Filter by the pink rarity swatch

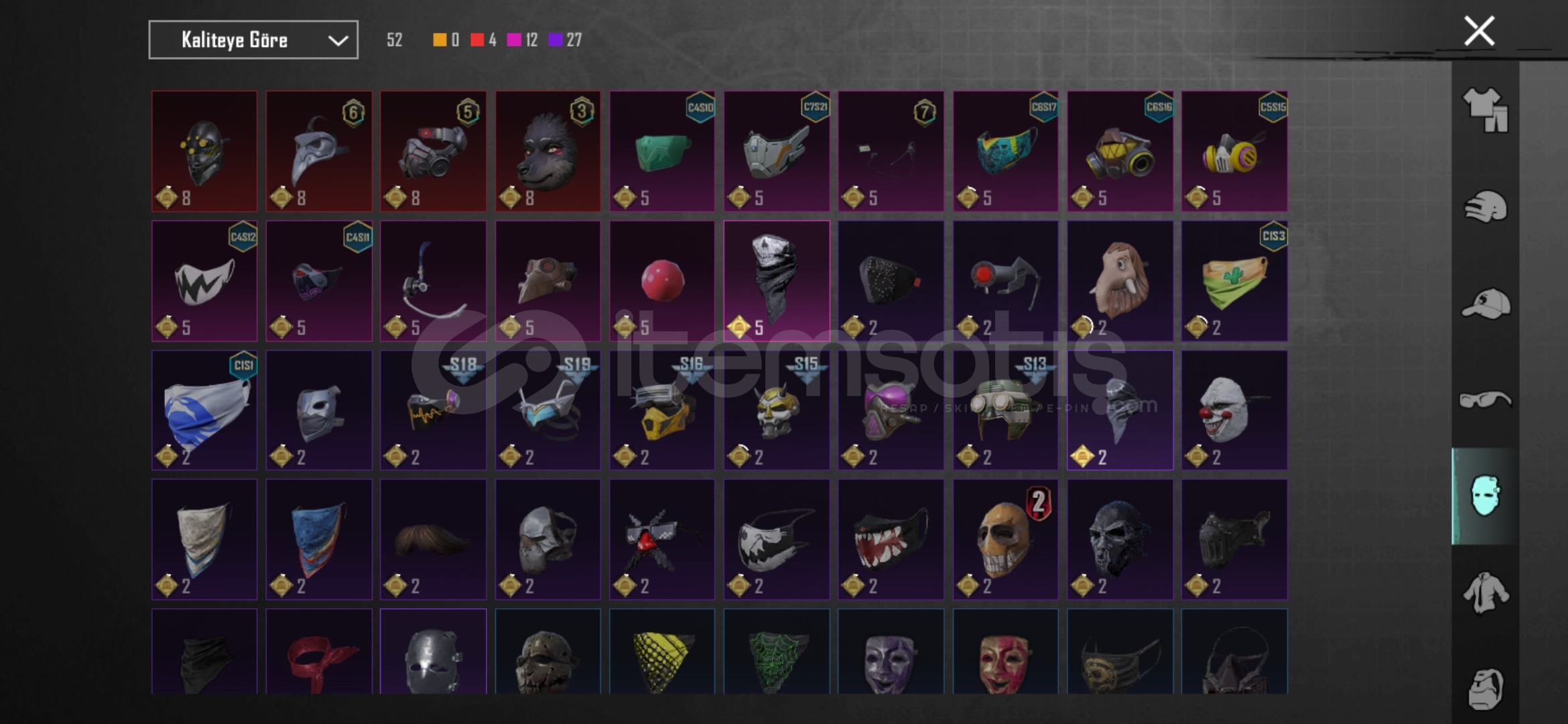point(514,40)
